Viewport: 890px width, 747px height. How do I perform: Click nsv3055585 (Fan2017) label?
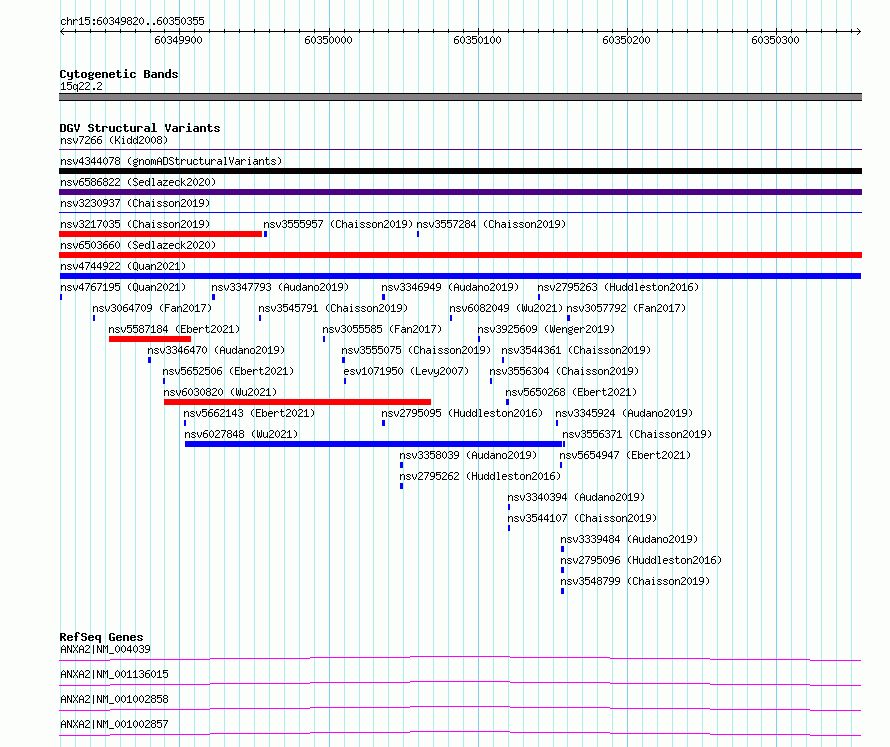click(x=382, y=329)
